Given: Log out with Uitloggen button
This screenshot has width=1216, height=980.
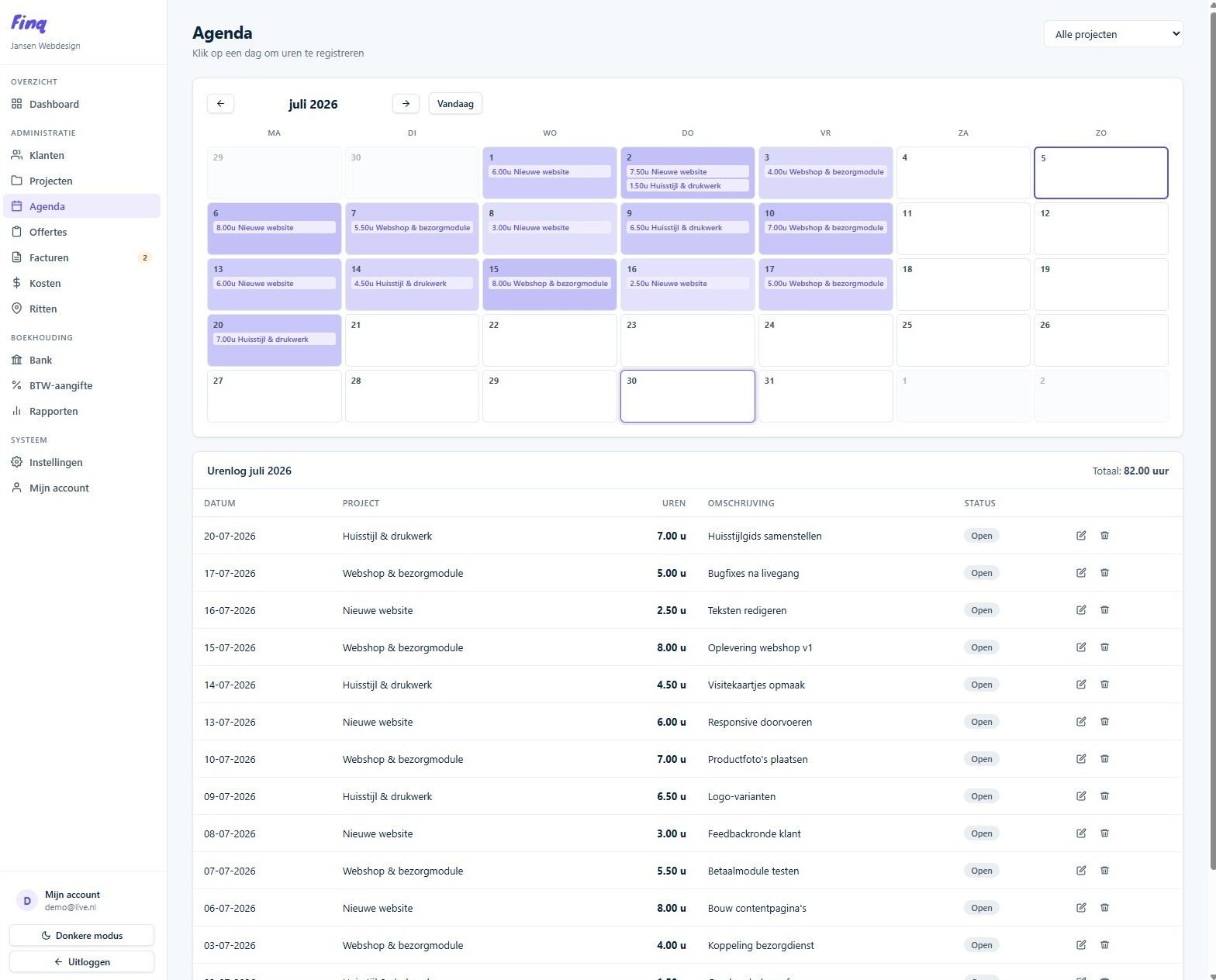Looking at the screenshot, I should [x=81, y=961].
